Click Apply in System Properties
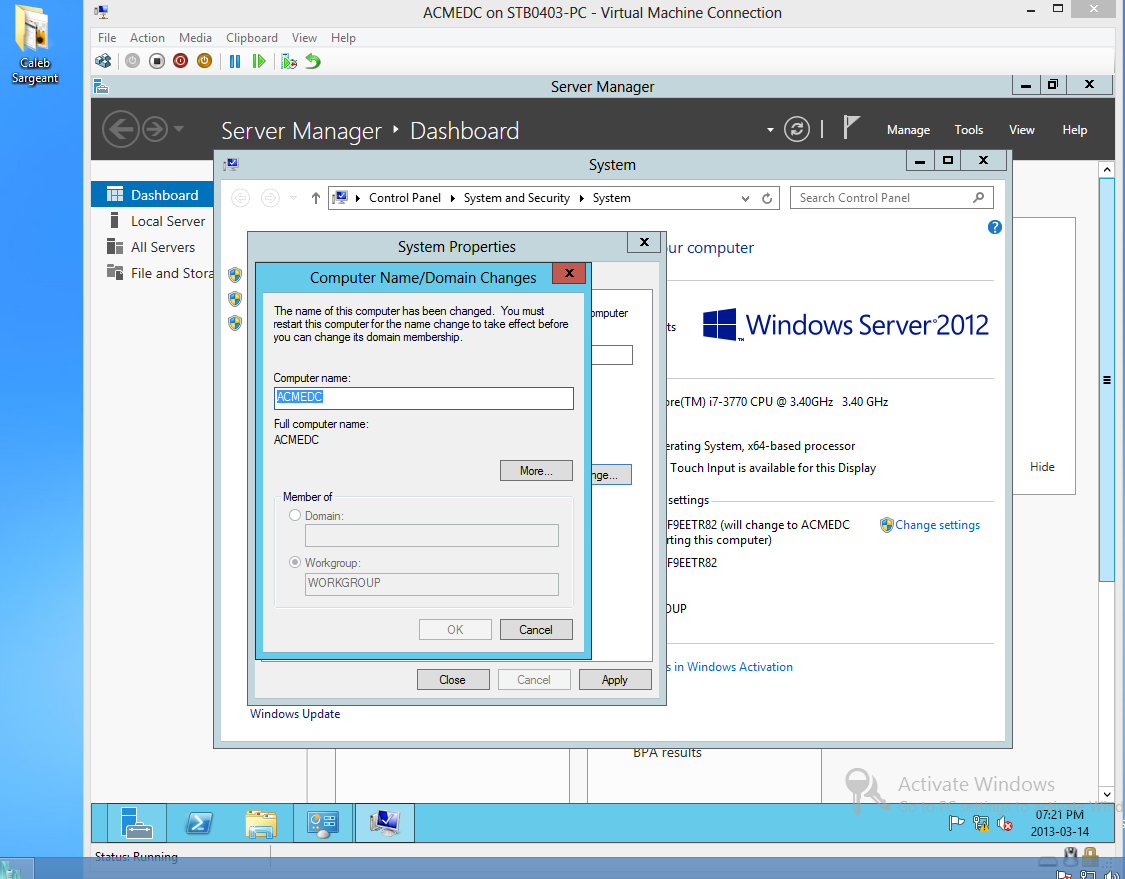This screenshot has height=879, width=1125. [615, 680]
